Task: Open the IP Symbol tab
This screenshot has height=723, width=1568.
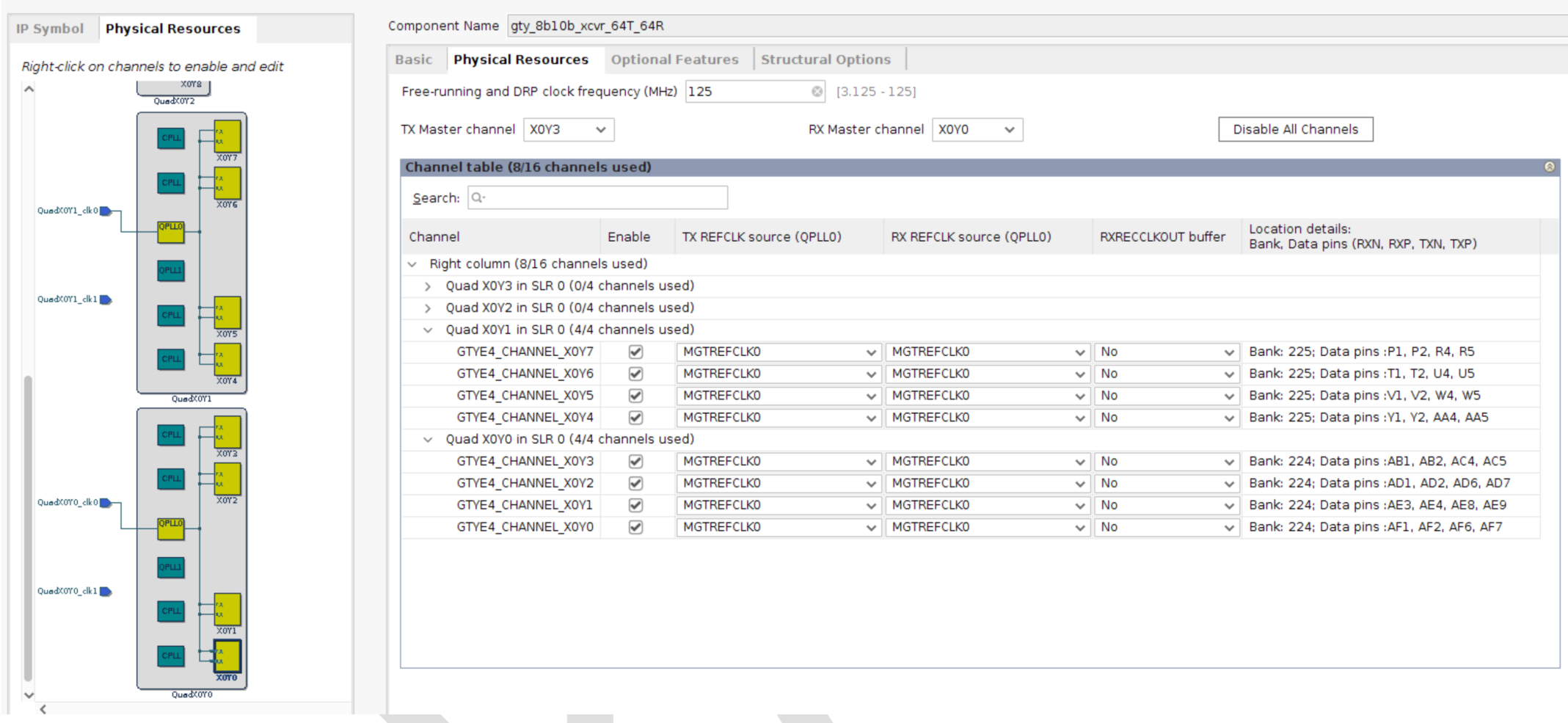Action: click(50, 29)
